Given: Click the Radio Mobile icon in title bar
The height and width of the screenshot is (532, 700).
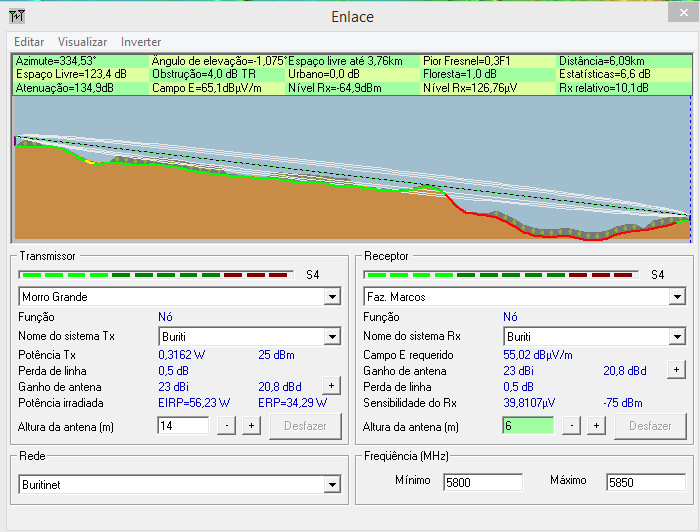Looking at the screenshot, I should click(18, 16).
